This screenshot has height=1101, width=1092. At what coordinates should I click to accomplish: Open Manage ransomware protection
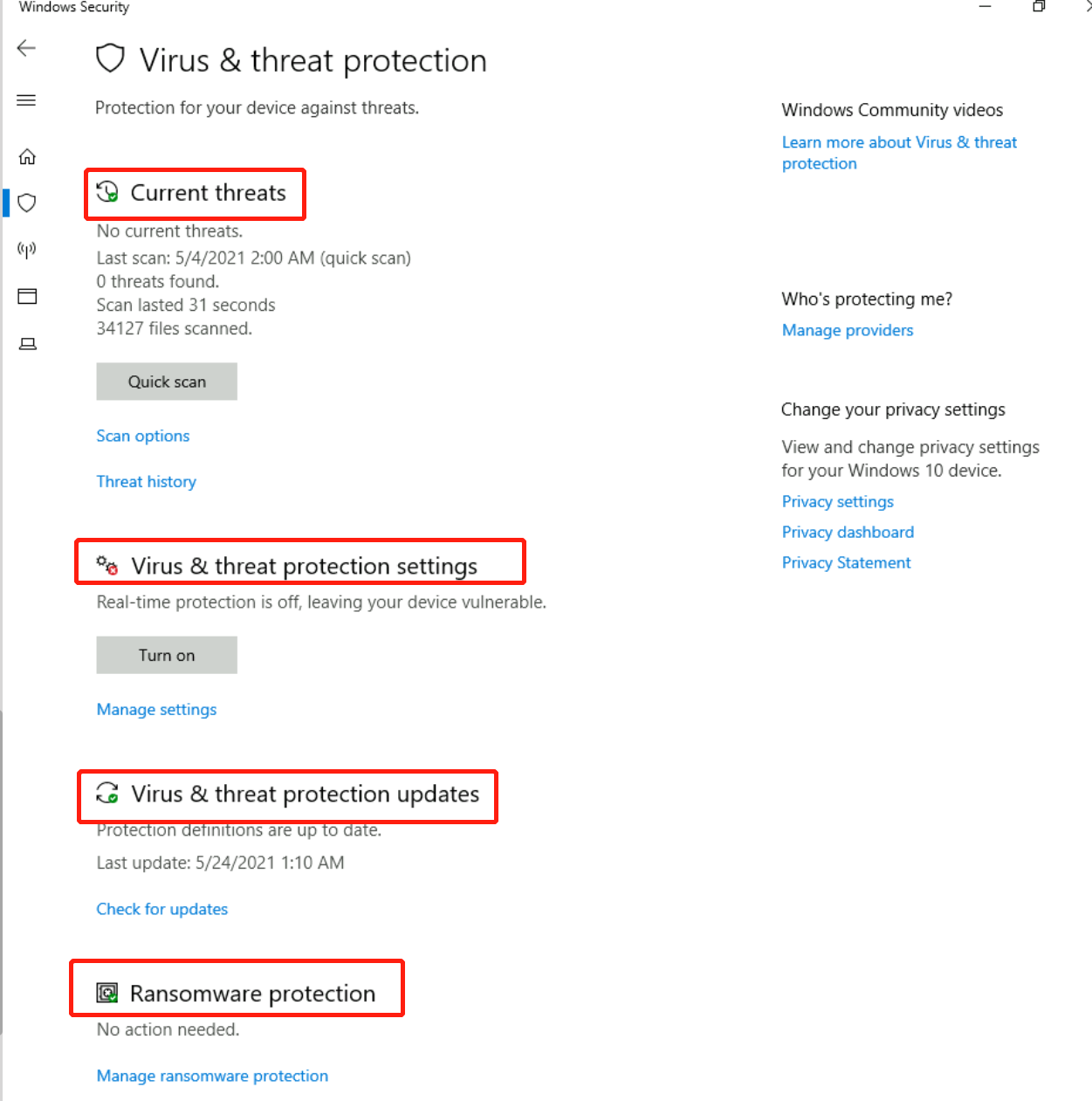tap(212, 1076)
